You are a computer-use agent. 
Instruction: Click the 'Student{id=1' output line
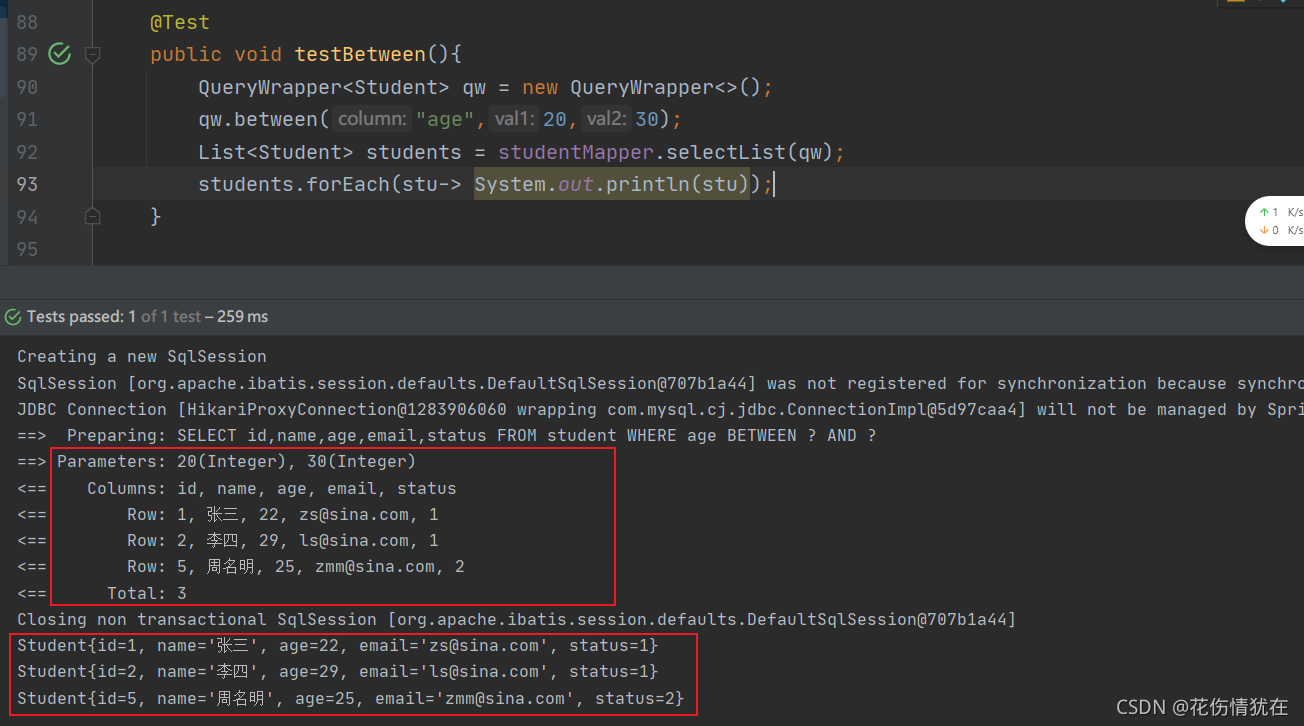(x=338, y=646)
